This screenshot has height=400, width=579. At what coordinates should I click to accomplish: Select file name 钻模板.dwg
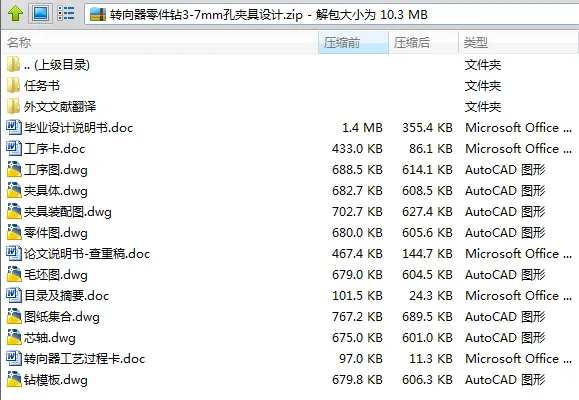pyautogui.click(x=56, y=380)
